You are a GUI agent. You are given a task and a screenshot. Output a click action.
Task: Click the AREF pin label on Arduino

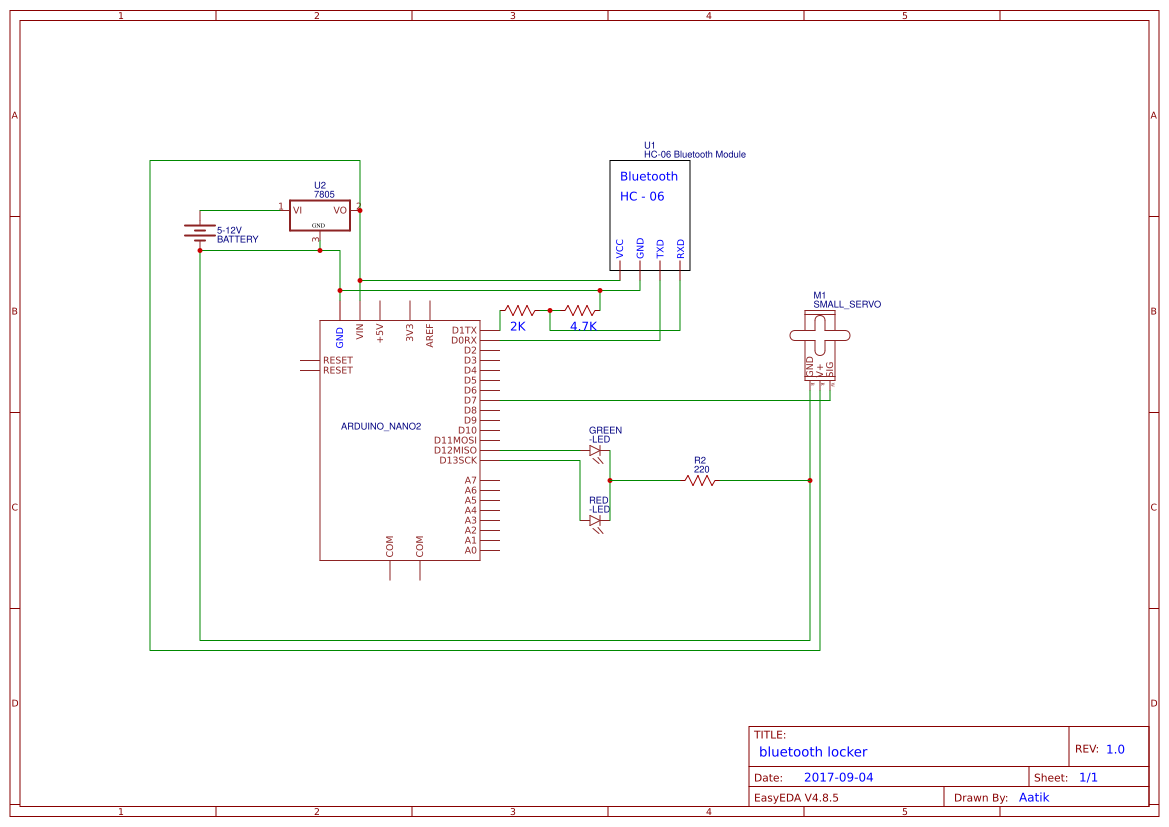coord(429,335)
